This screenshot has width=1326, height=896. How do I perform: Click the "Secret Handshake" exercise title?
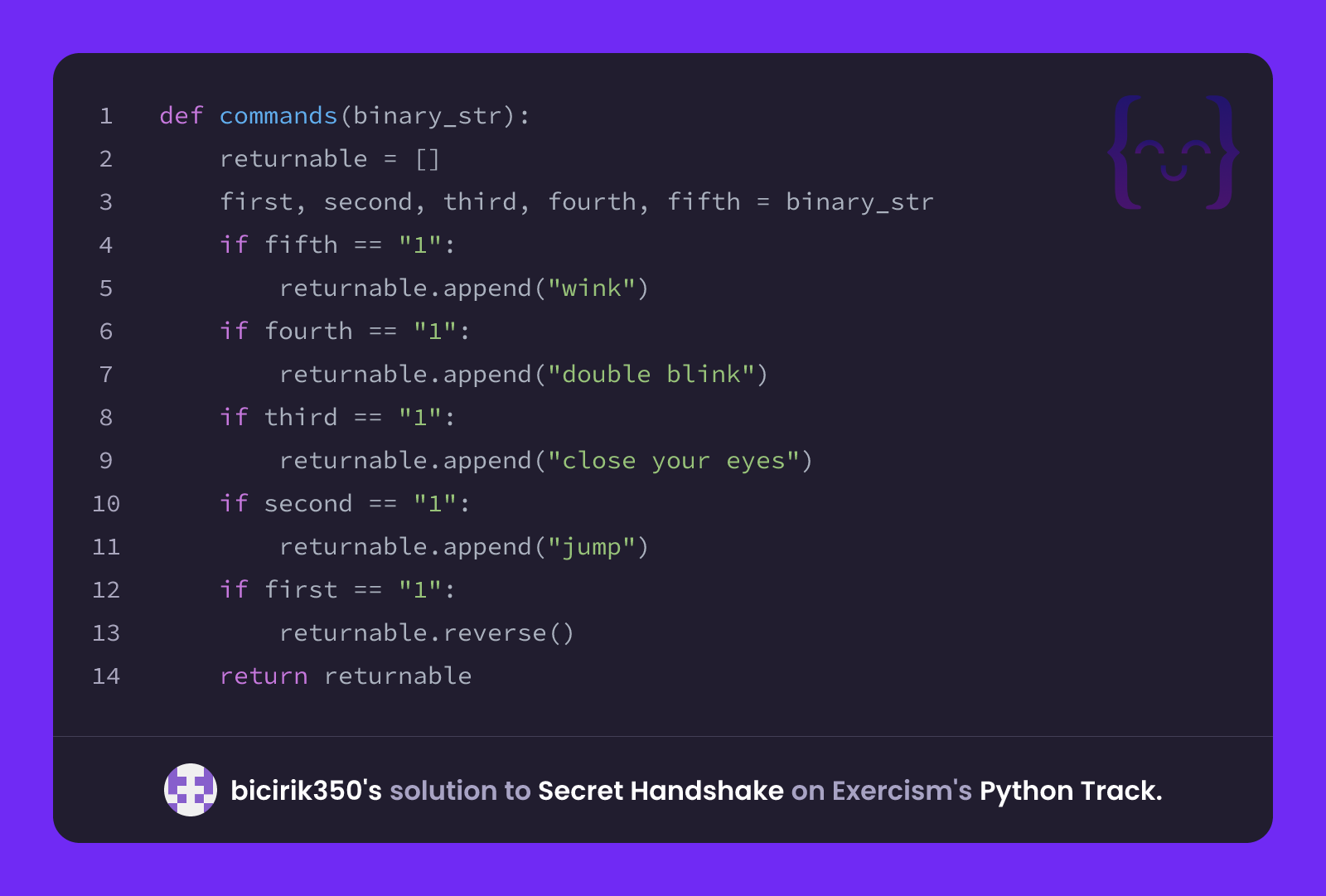(x=661, y=791)
